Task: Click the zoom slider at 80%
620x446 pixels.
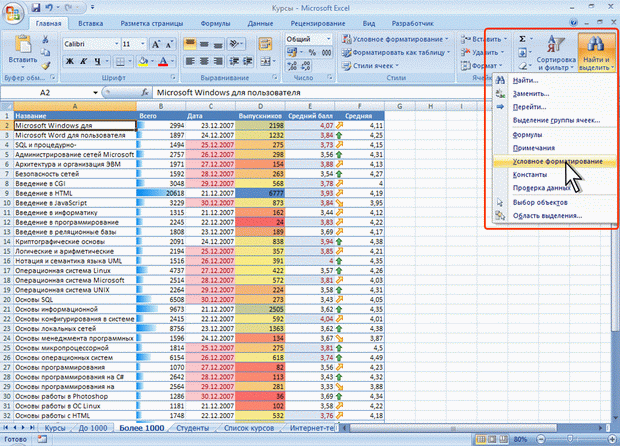Action: pyautogui.click(x=570, y=439)
